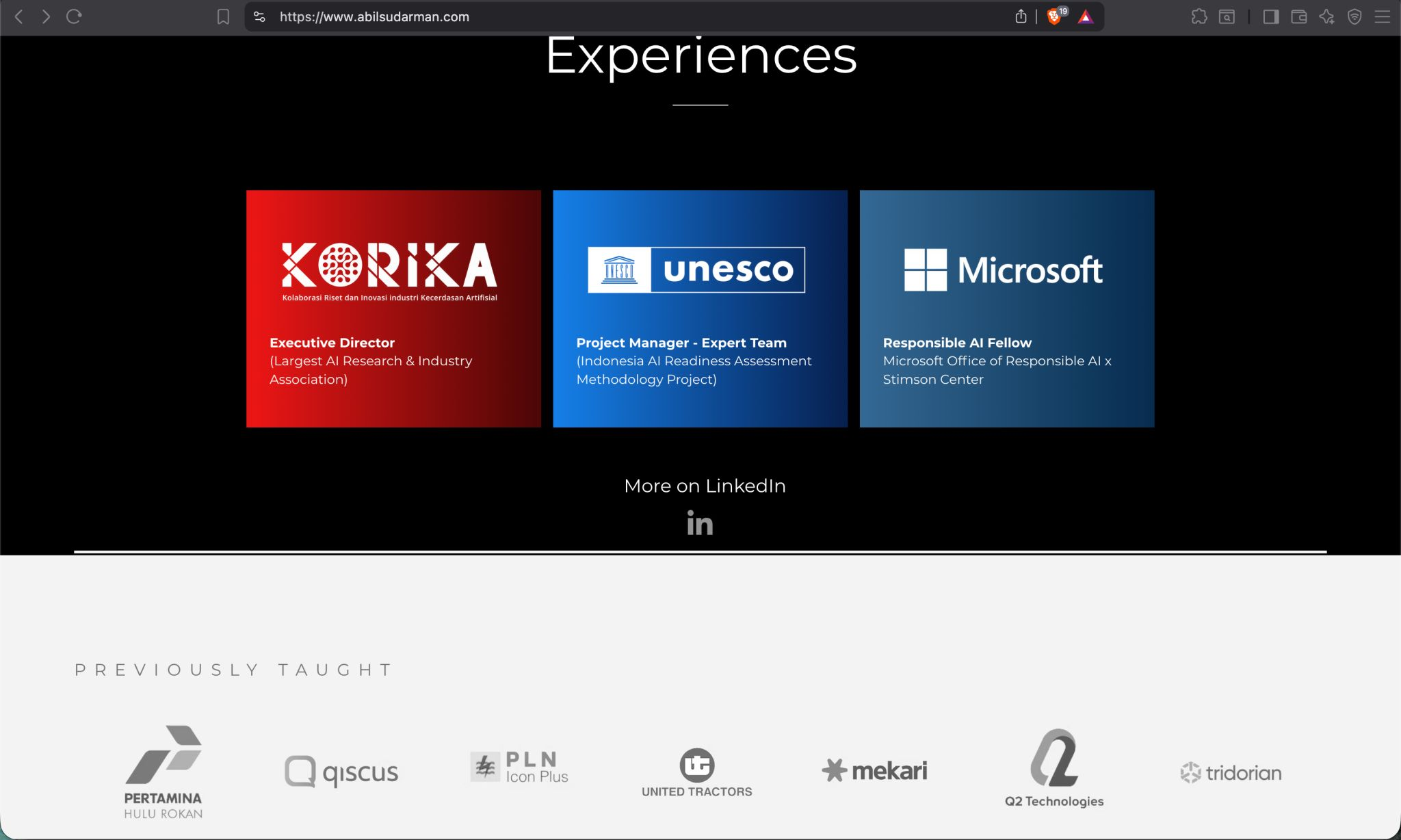The image size is (1401, 840).
Task: Click the Tridorian logo
Action: (1231, 773)
